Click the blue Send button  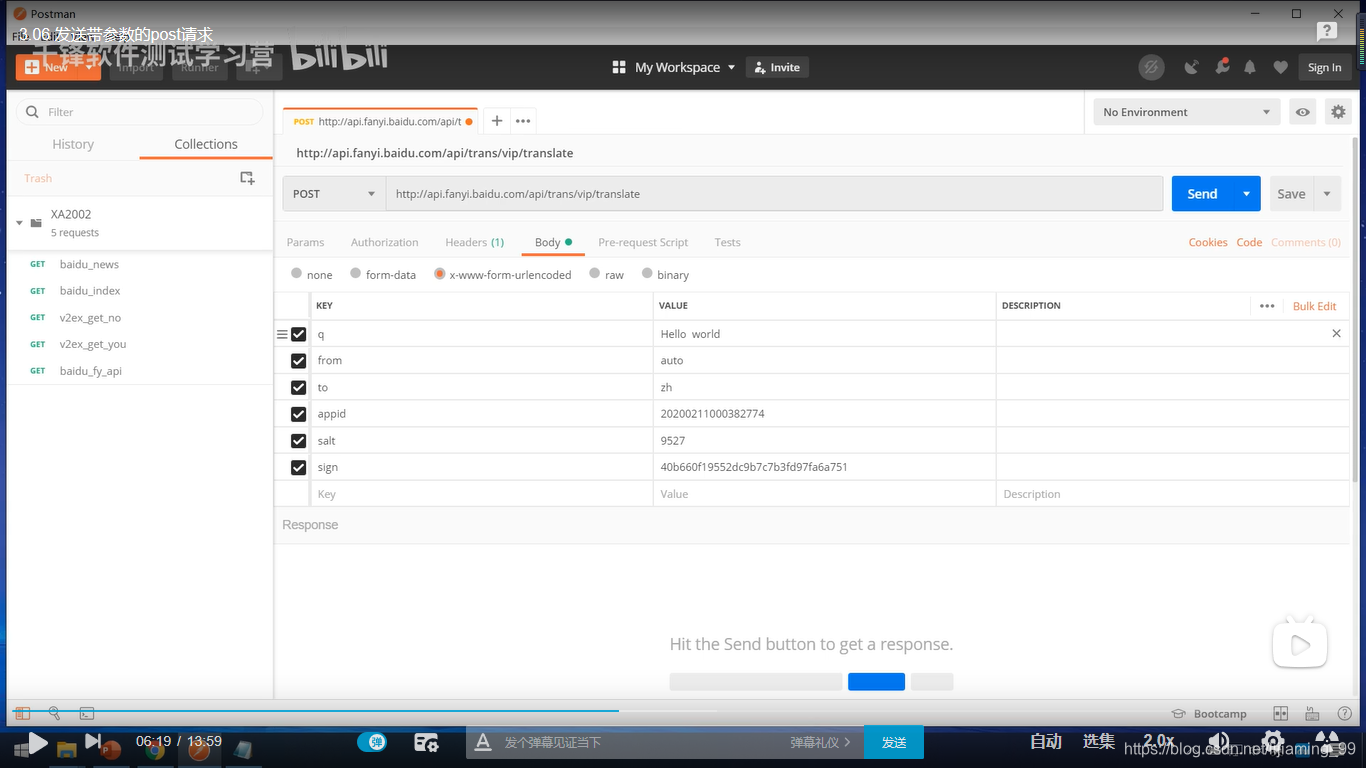tap(1202, 194)
